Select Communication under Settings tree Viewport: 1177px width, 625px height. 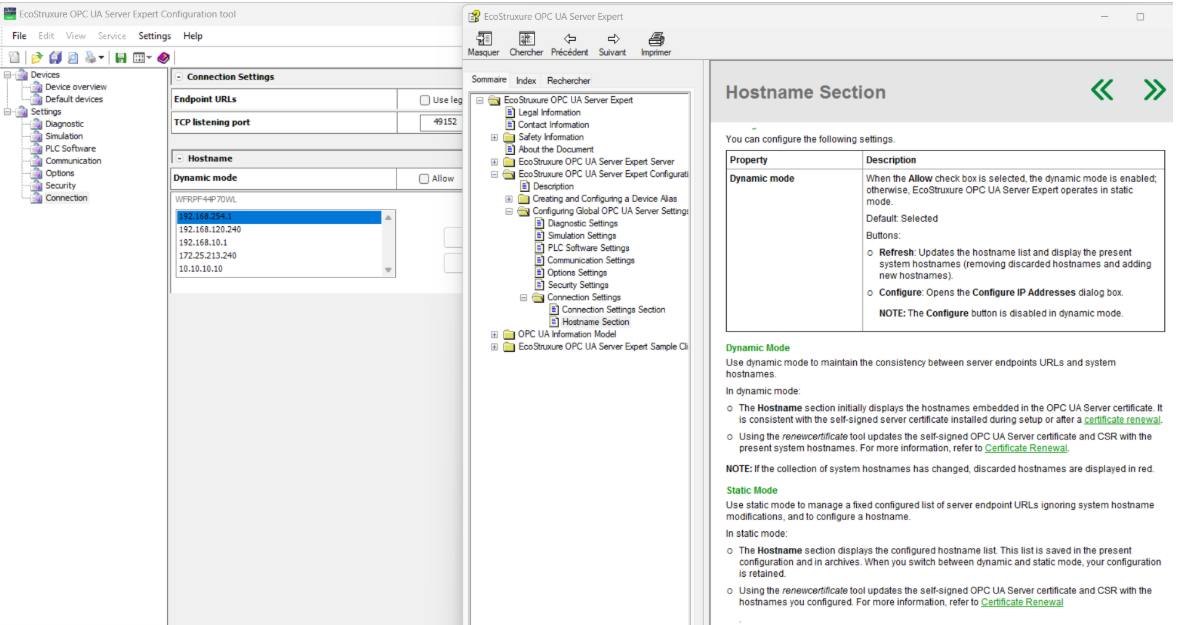point(73,161)
